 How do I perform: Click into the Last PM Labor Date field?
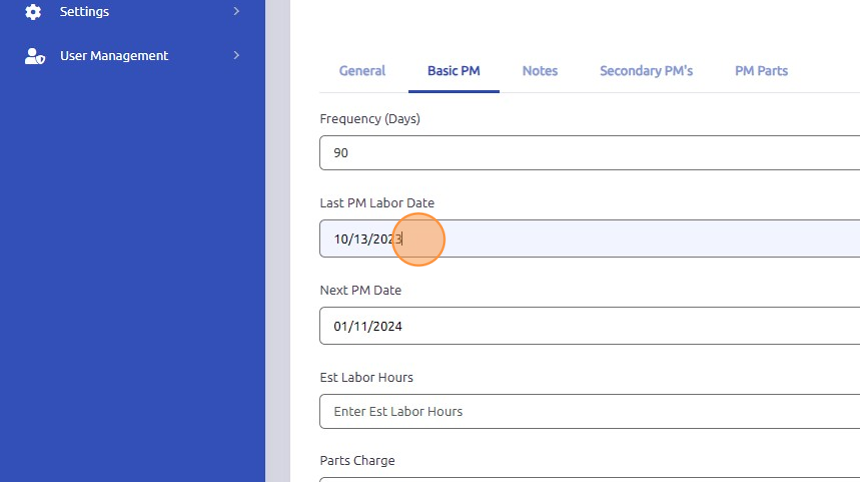590,239
